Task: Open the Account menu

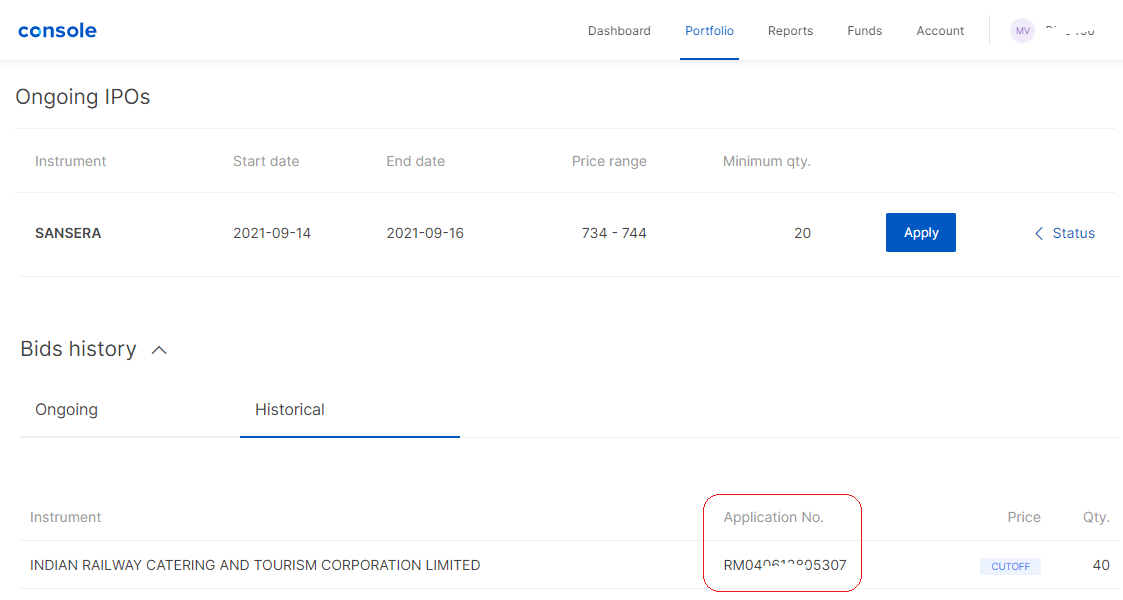Action: pos(940,31)
